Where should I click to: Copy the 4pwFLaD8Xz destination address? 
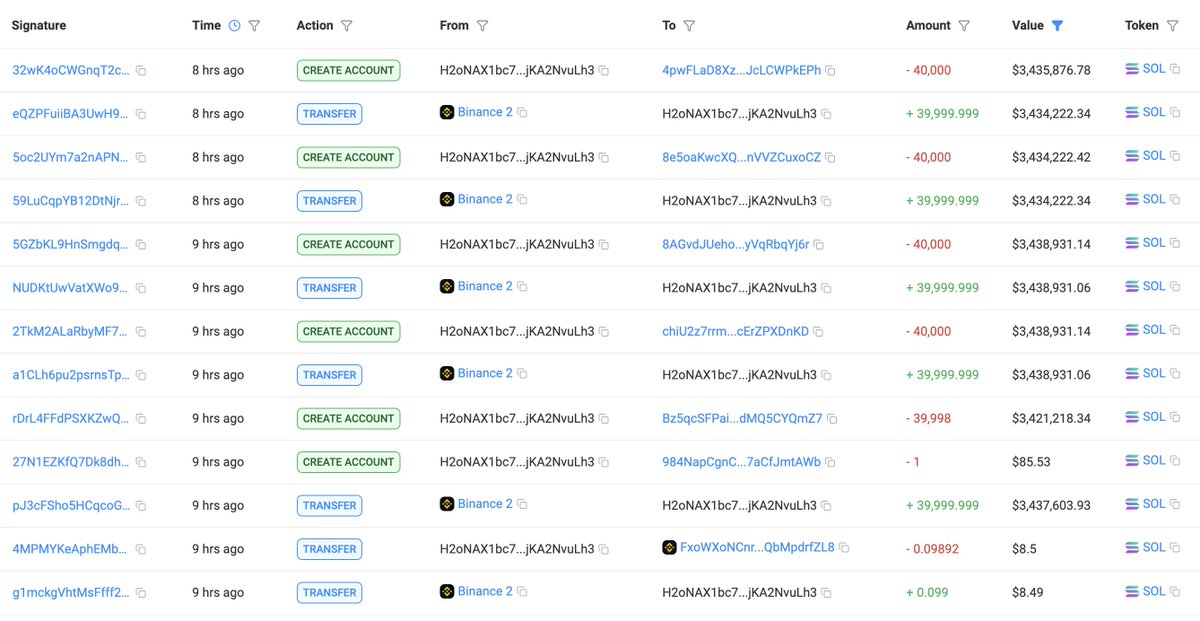coord(830,71)
